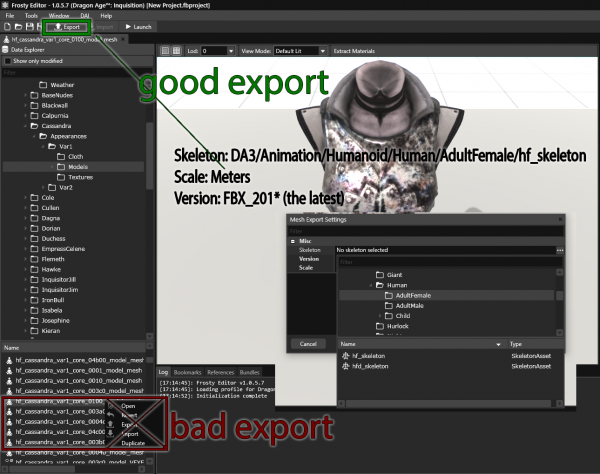The width and height of the screenshot is (600, 474).
Task: Select hf_cassandra_var1_core_0010_model_mesh asset
Action: pyautogui.click(x=74, y=381)
